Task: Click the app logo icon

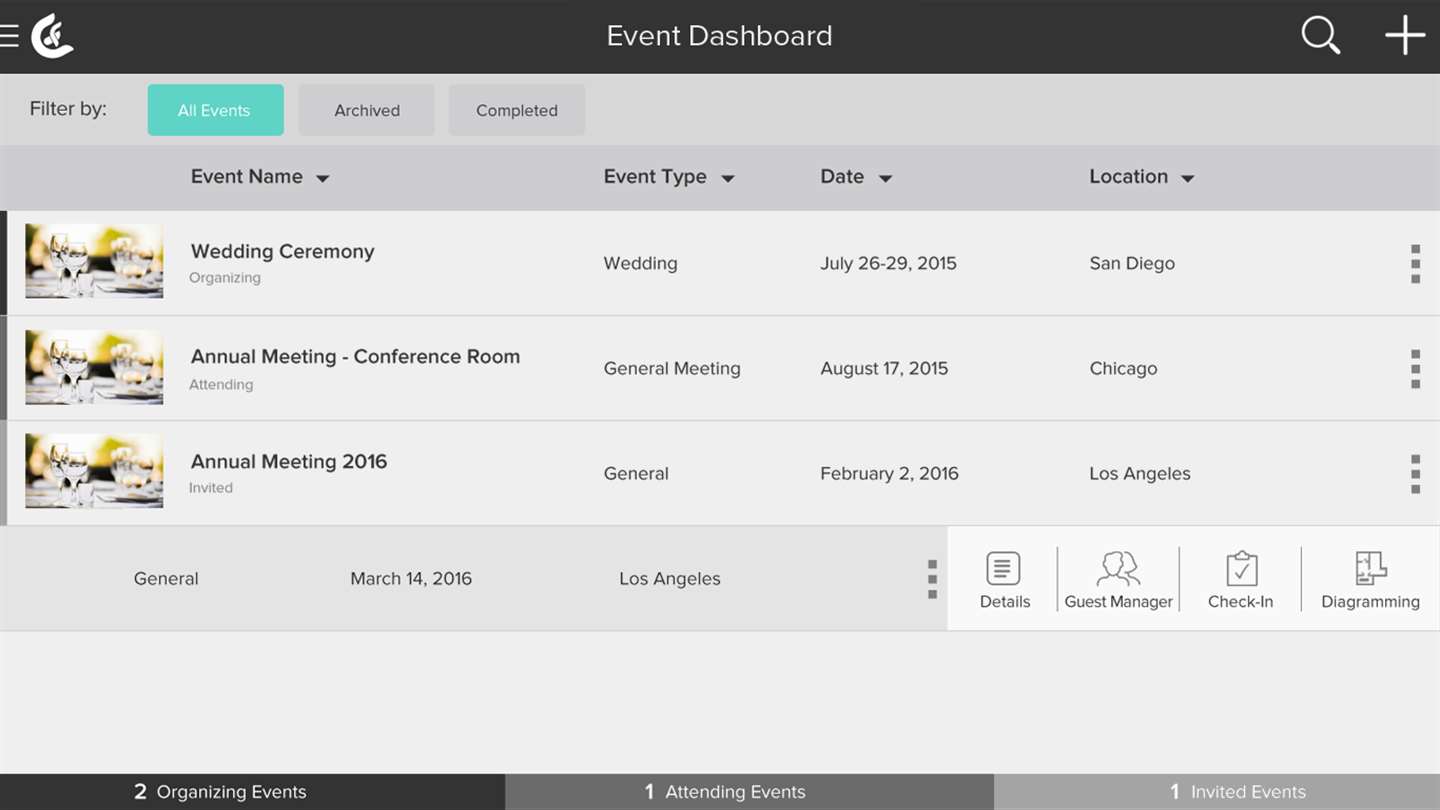Action: tap(53, 37)
